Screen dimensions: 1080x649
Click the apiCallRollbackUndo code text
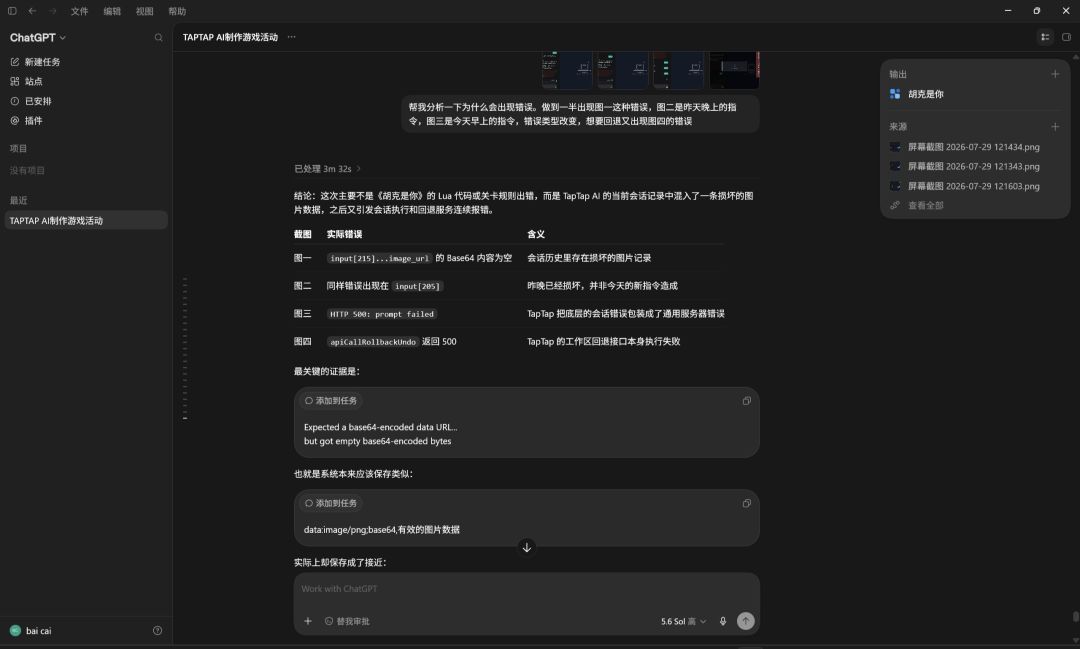tap(373, 342)
